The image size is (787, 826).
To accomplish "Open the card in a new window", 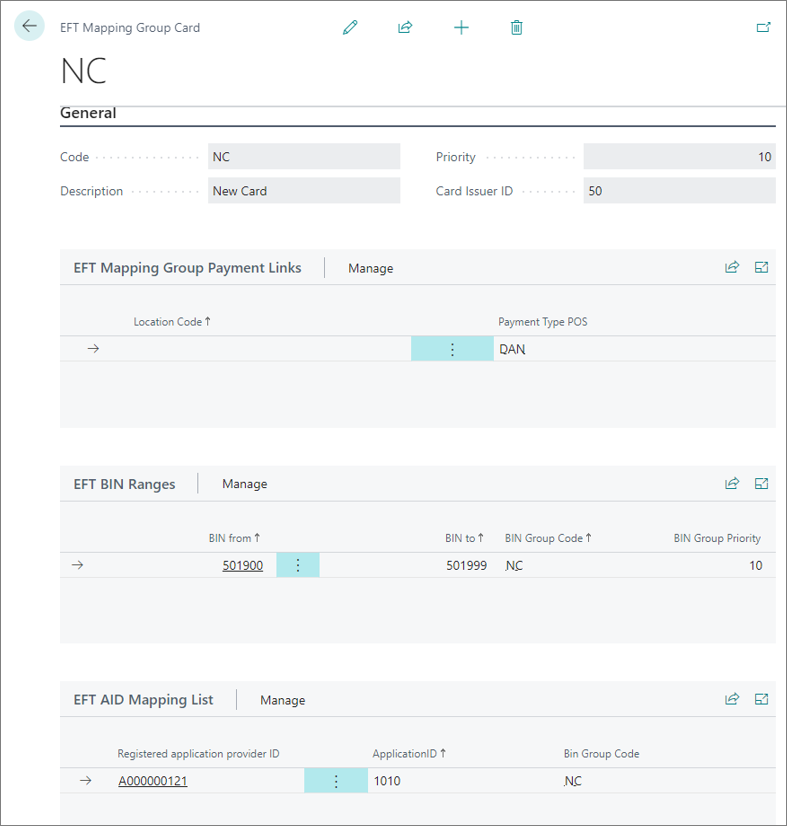I will pyautogui.click(x=763, y=27).
